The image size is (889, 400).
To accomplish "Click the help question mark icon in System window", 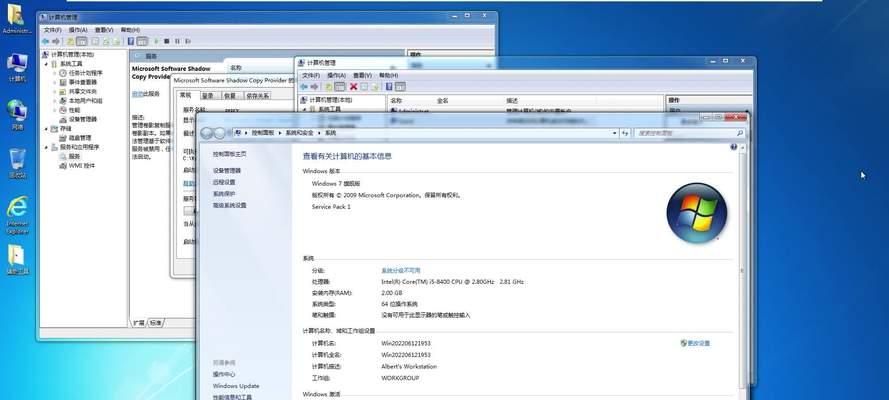I will 734,147.
